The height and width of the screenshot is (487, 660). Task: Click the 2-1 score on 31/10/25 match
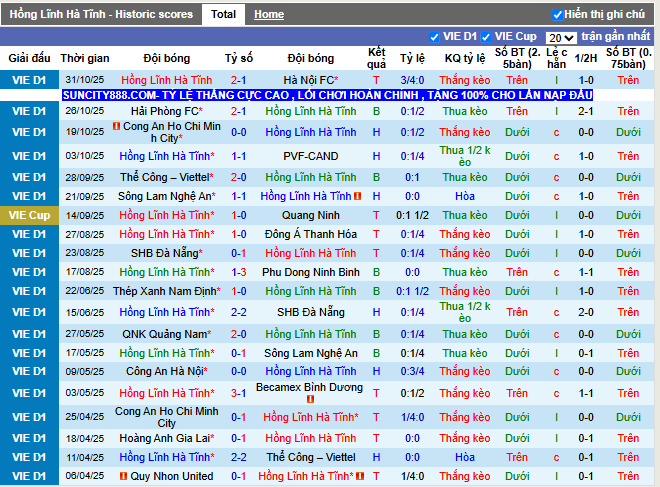point(239,80)
